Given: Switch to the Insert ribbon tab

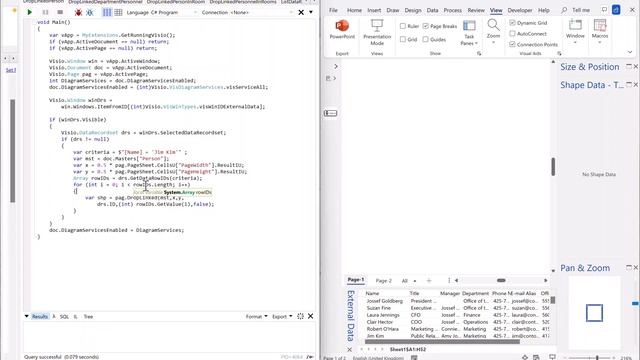Looking at the screenshot, I should coord(374,10).
